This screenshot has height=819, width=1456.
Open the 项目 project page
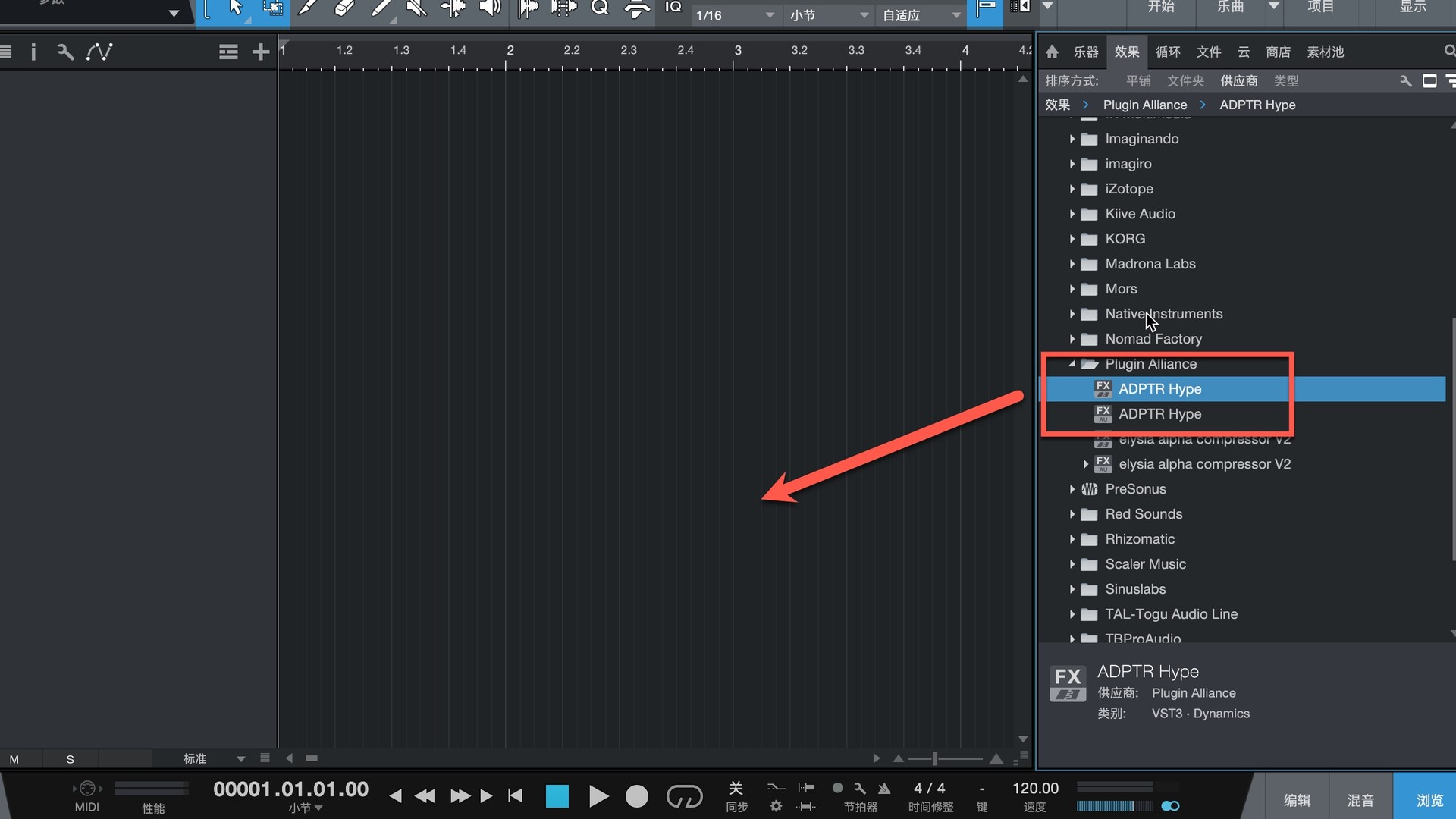pos(1320,7)
